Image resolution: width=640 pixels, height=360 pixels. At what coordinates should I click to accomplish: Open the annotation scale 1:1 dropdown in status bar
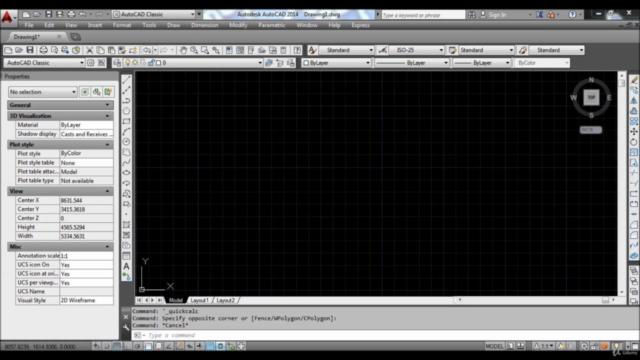[544, 346]
